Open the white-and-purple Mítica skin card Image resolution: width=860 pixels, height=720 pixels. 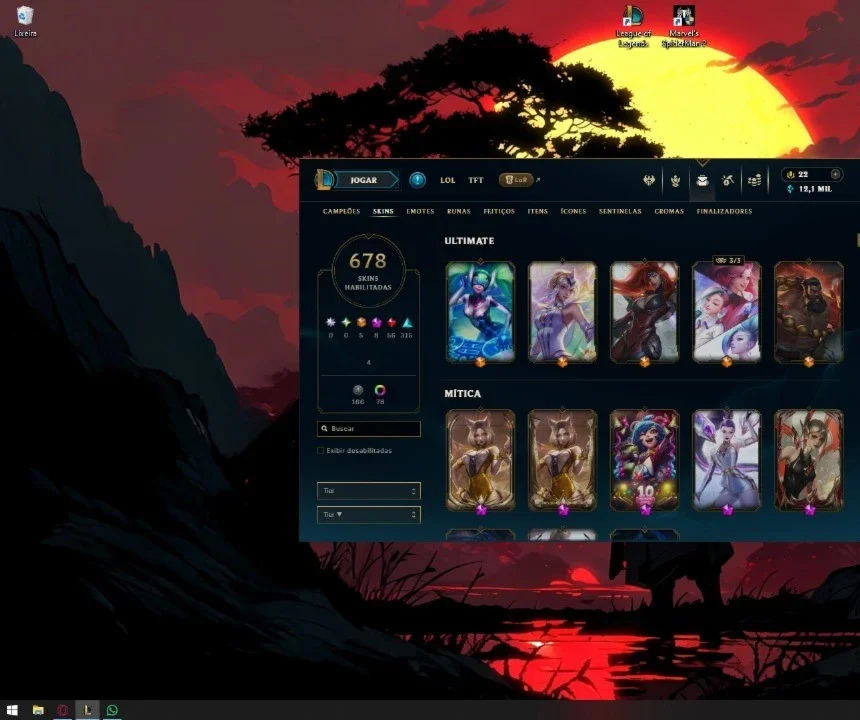point(727,460)
